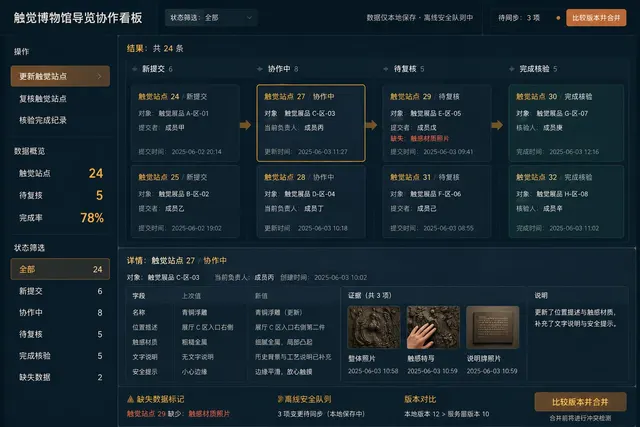Click the top 比较版本并合并 button
The height and width of the screenshot is (427, 640).
596,18
